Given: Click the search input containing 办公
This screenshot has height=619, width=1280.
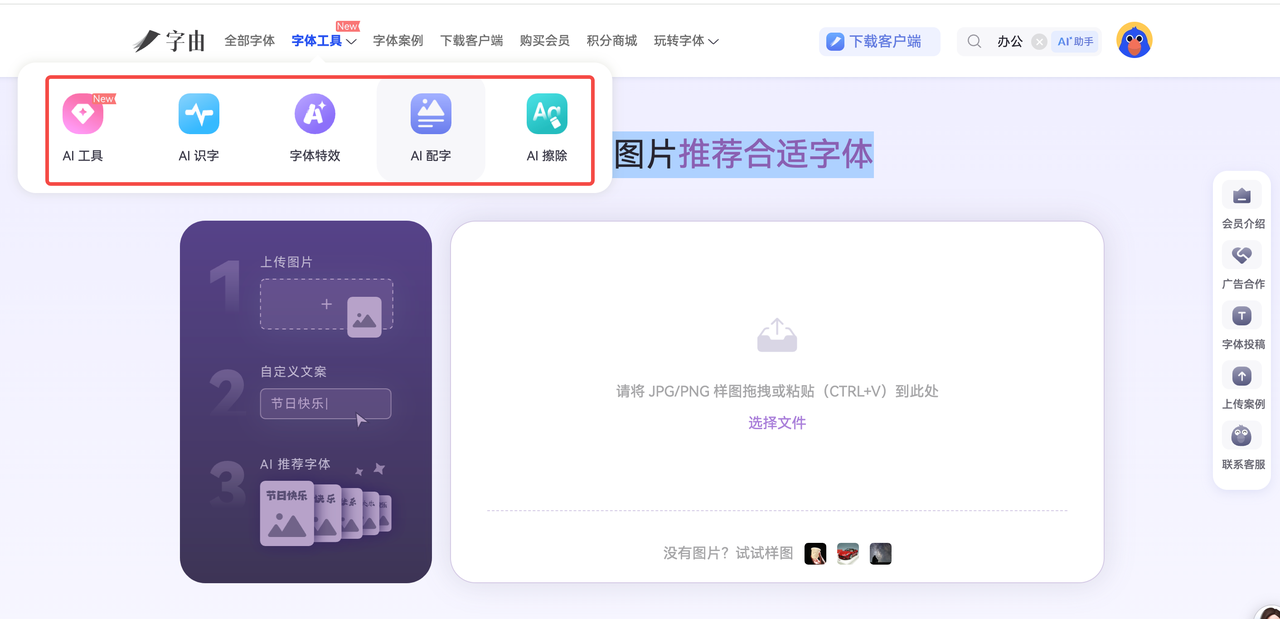Looking at the screenshot, I should (x=1009, y=42).
